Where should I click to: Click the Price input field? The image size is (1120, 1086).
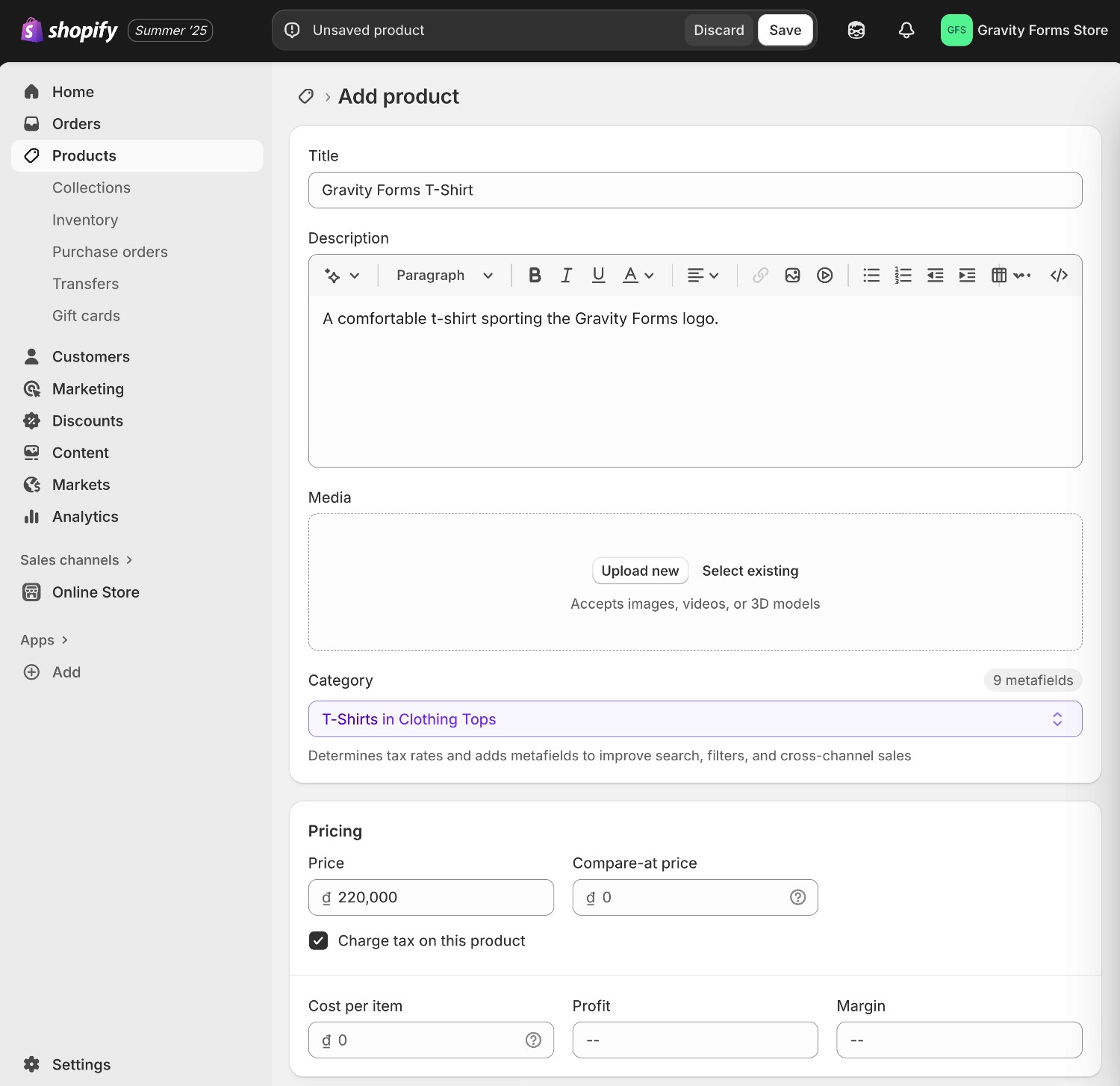coord(431,898)
